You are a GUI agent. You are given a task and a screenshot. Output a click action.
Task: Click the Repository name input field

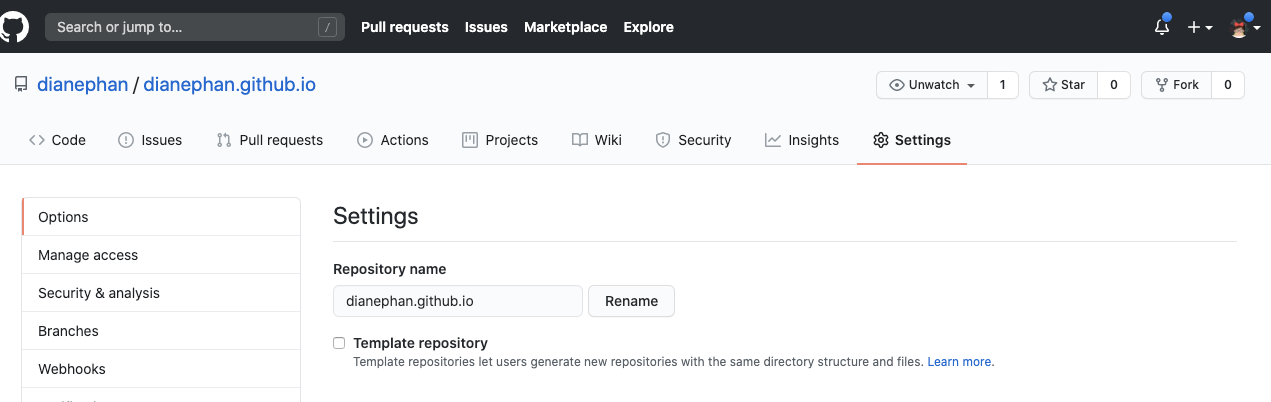click(x=458, y=301)
